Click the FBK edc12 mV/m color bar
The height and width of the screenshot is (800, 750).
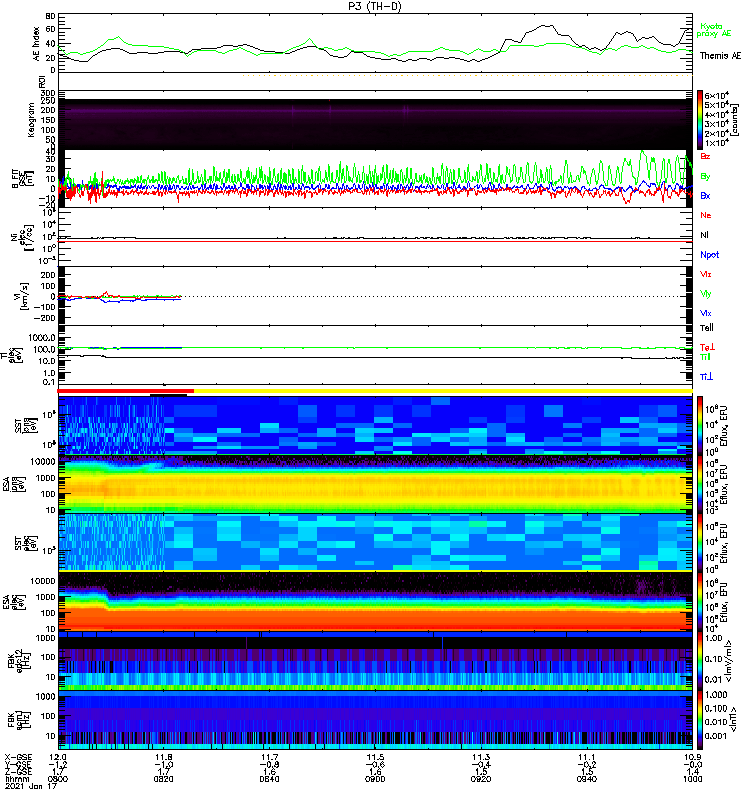click(x=700, y=661)
